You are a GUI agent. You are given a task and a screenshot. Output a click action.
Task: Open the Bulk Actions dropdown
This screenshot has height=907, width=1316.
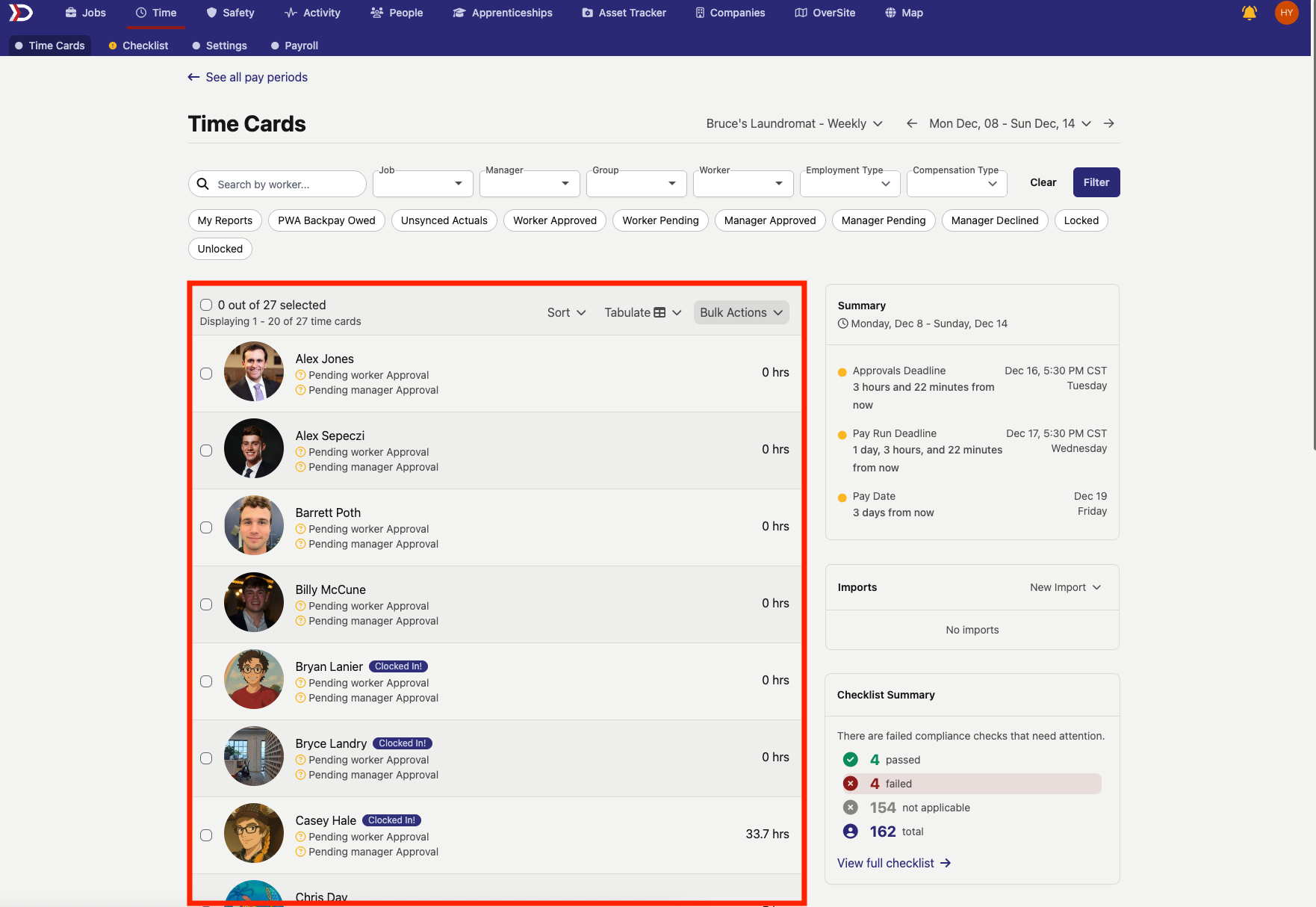click(x=742, y=312)
